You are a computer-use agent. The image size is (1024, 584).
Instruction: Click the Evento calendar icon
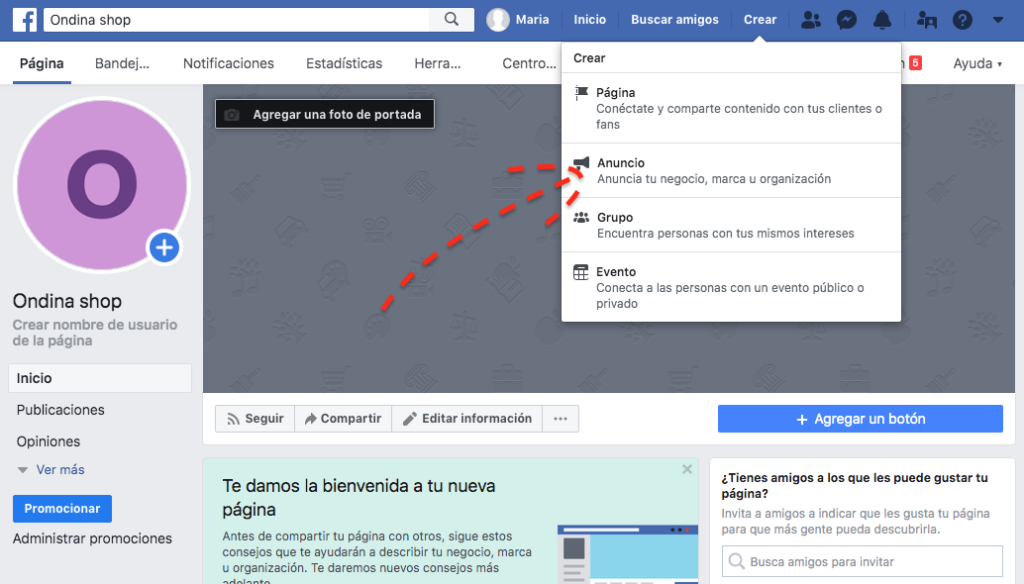tap(581, 272)
